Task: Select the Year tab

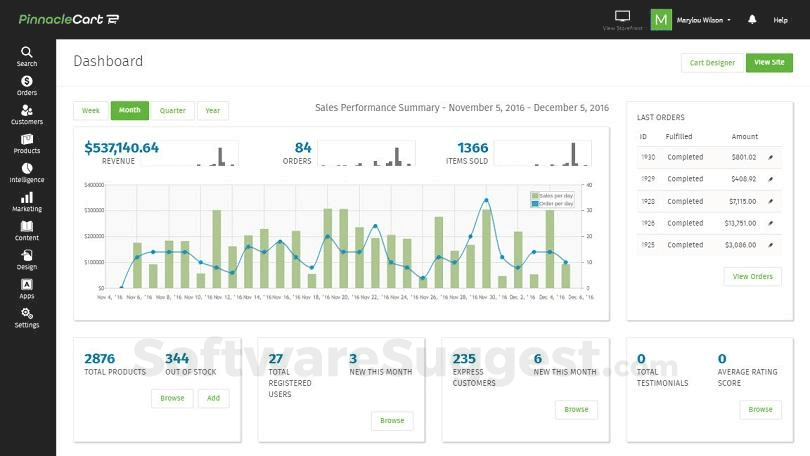Action: tap(213, 111)
